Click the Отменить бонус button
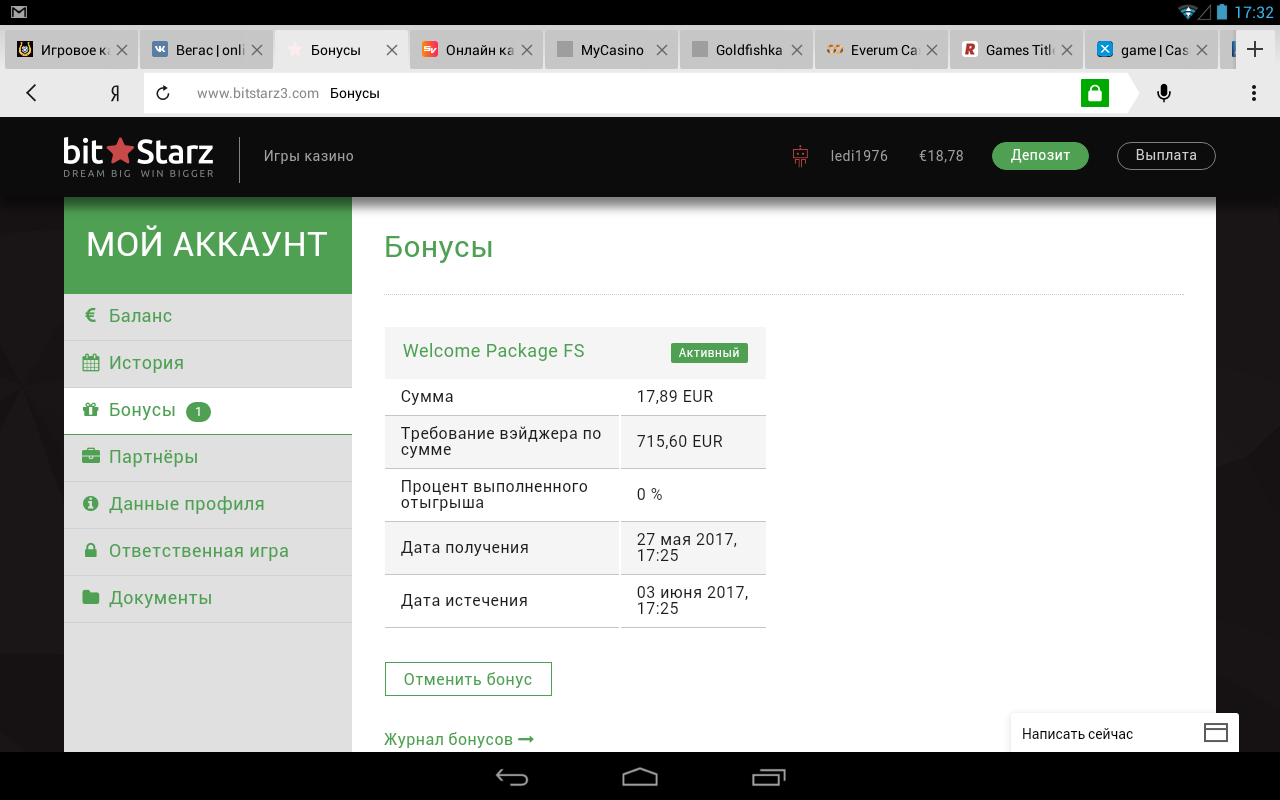The image size is (1280, 800). (x=467, y=679)
